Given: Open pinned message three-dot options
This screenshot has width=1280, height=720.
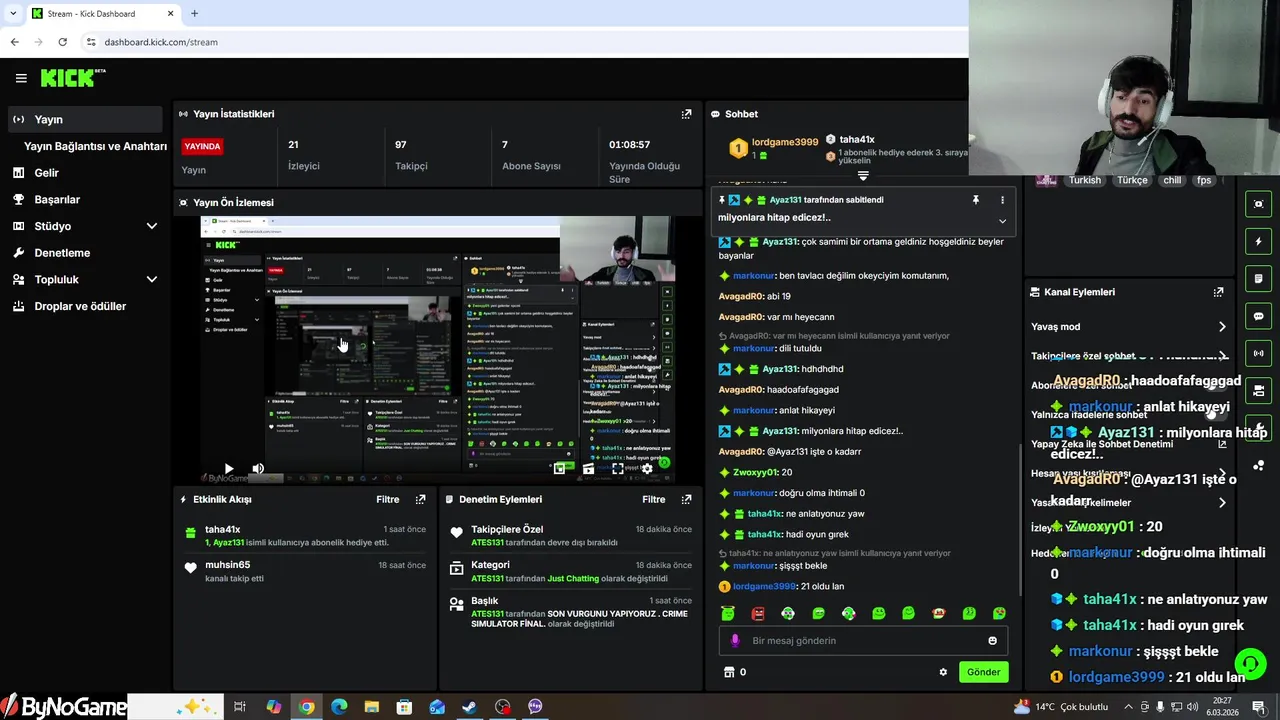Looking at the screenshot, I should pyautogui.click(x=1002, y=200).
